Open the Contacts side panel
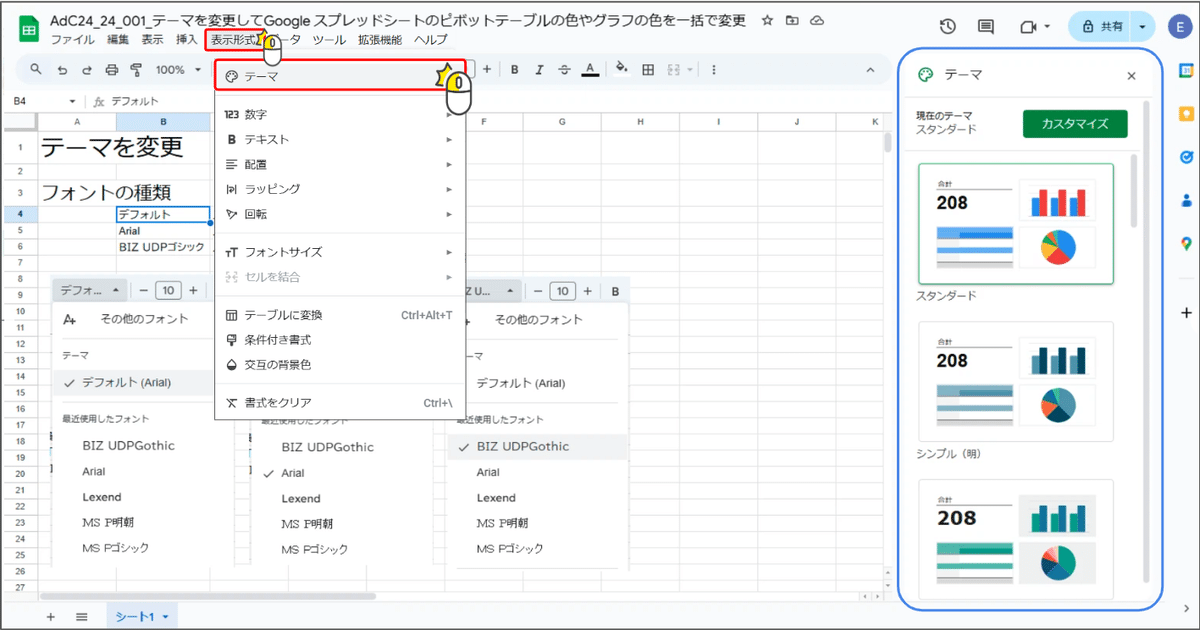The width and height of the screenshot is (1200, 630). [1186, 200]
